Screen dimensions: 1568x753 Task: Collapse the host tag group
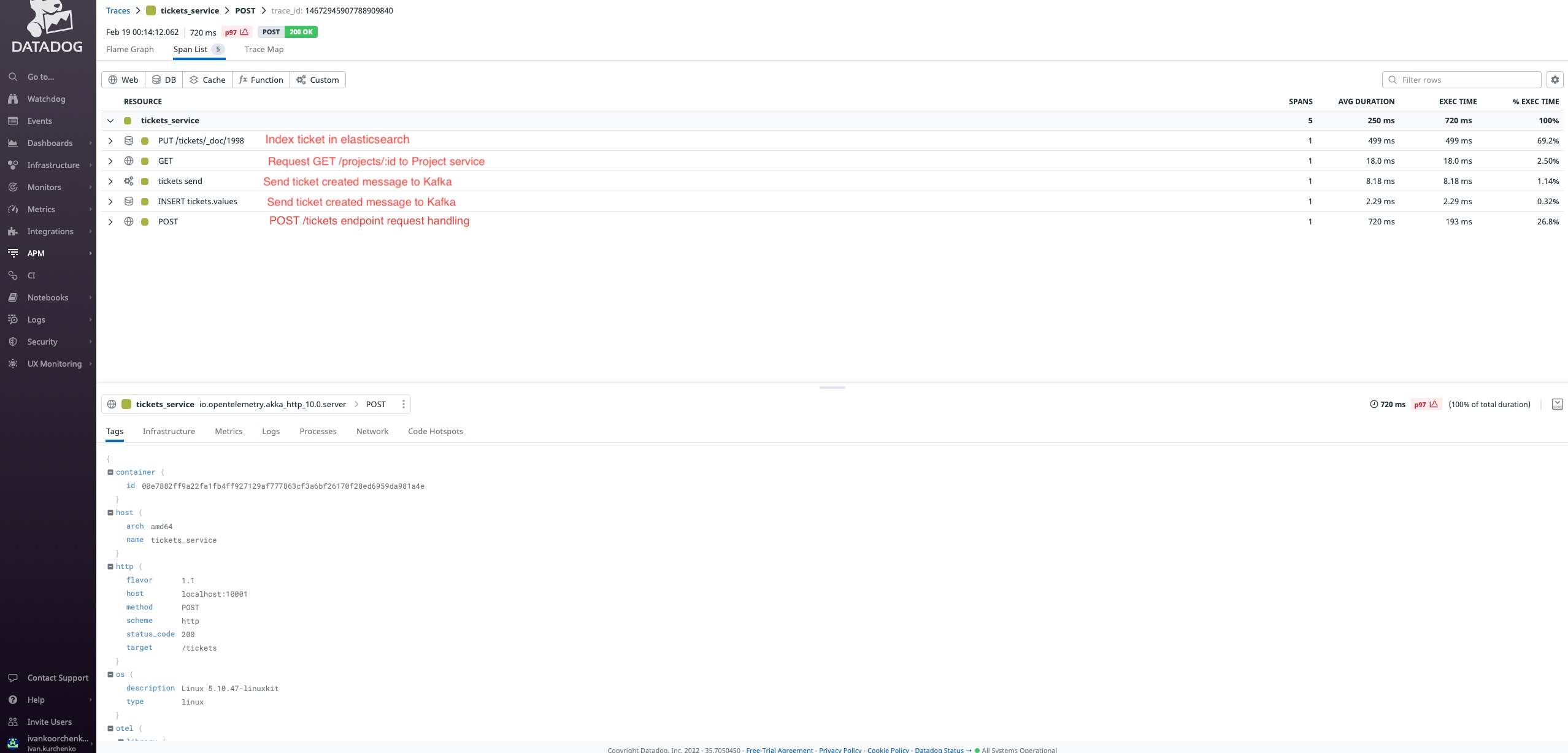click(110, 513)
